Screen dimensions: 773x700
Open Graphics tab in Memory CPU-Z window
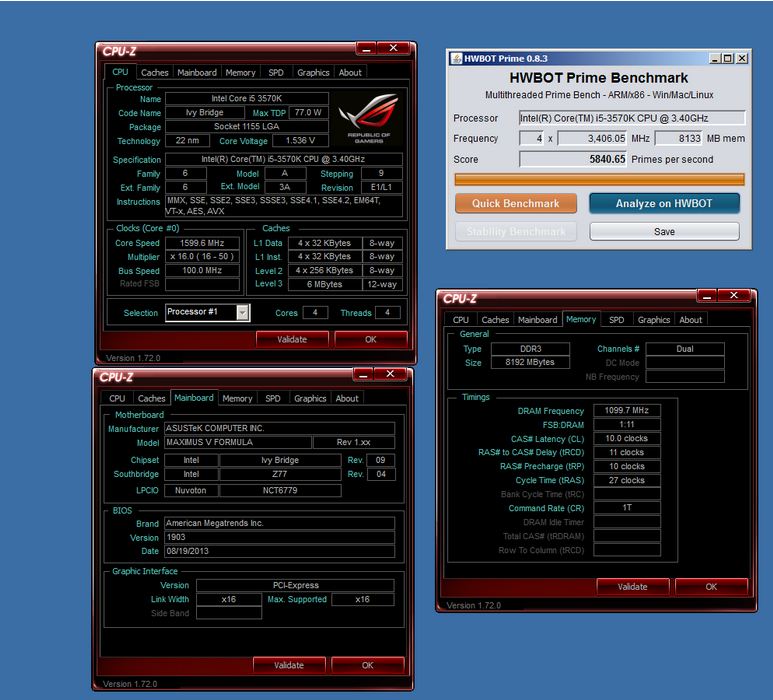click(x=654, y=319)
